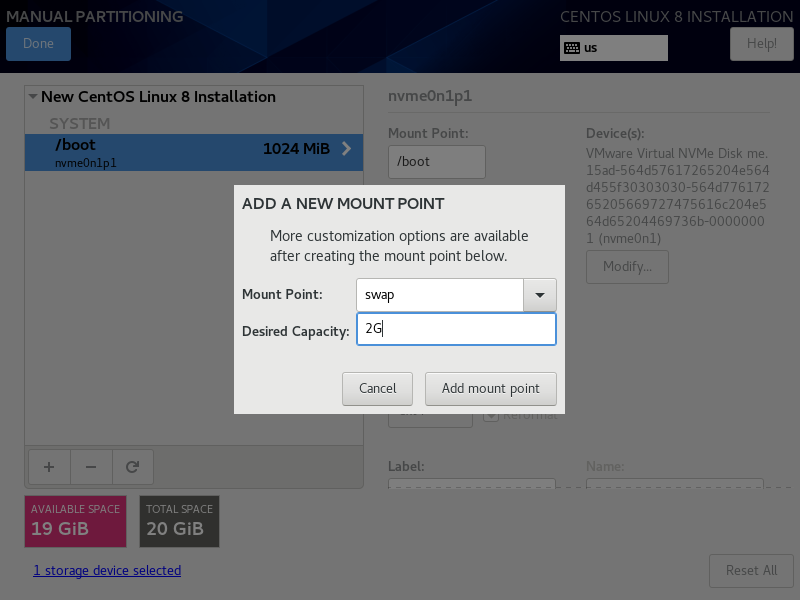The width and height of the screenshot is (800, 600).
Task: Click the ADD A NEW MOUNT POINT title
Action: click(343, 204)
